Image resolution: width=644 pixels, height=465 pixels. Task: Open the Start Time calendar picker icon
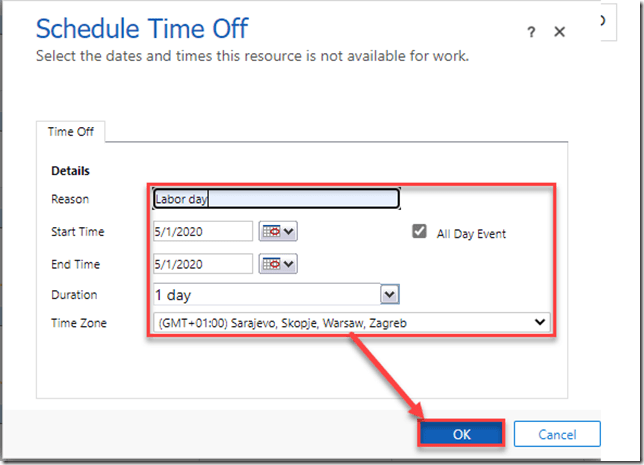click(x=270, y=231)
